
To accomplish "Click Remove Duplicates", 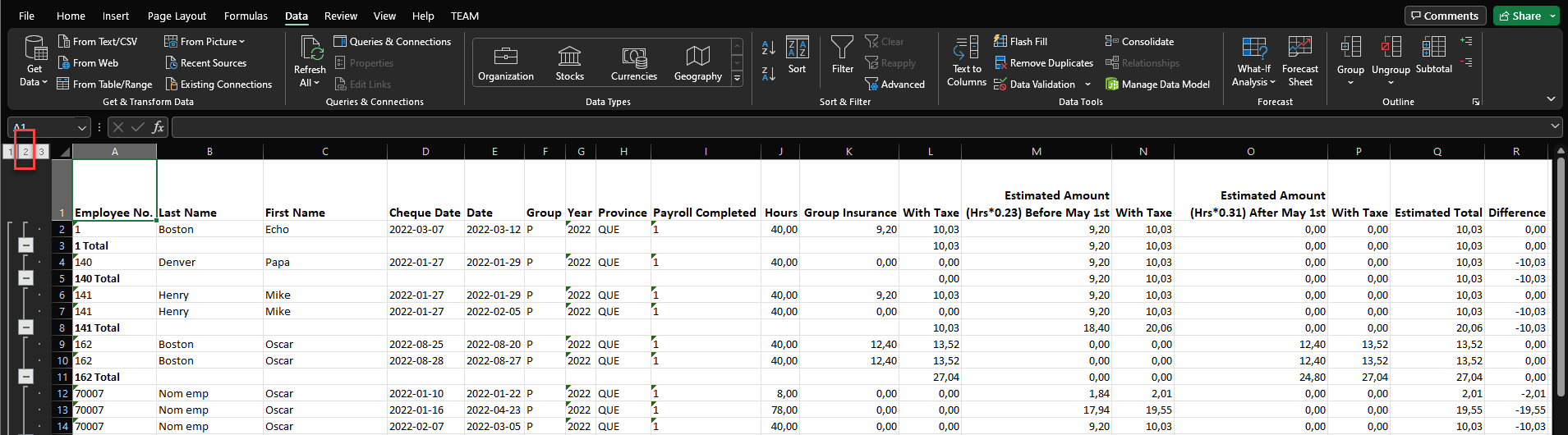I will click(x=1044, y=62).
